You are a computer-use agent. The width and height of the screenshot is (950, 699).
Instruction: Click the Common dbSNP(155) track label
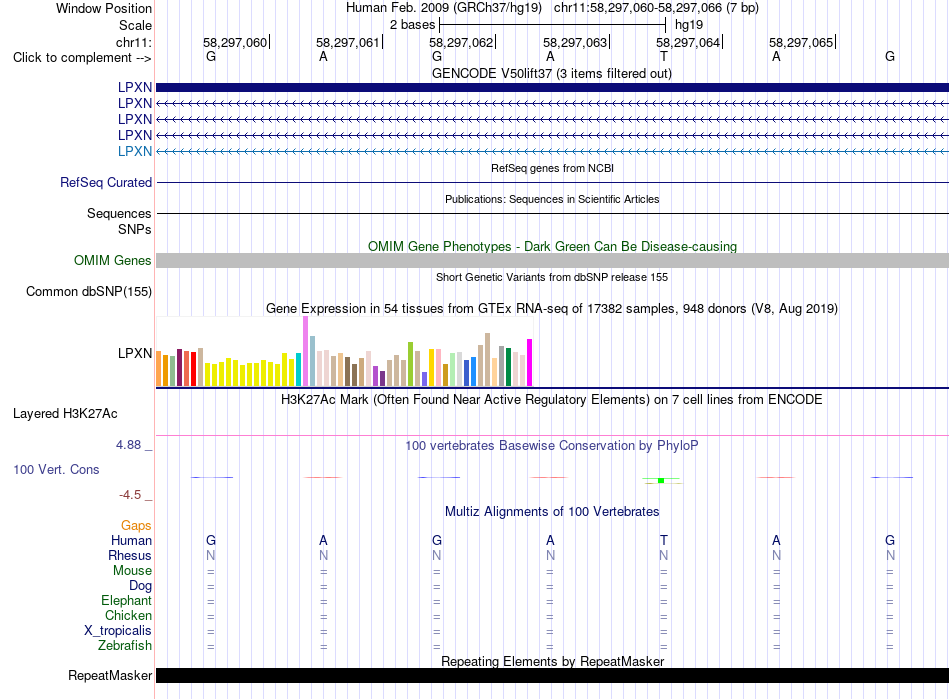point(89,291)
